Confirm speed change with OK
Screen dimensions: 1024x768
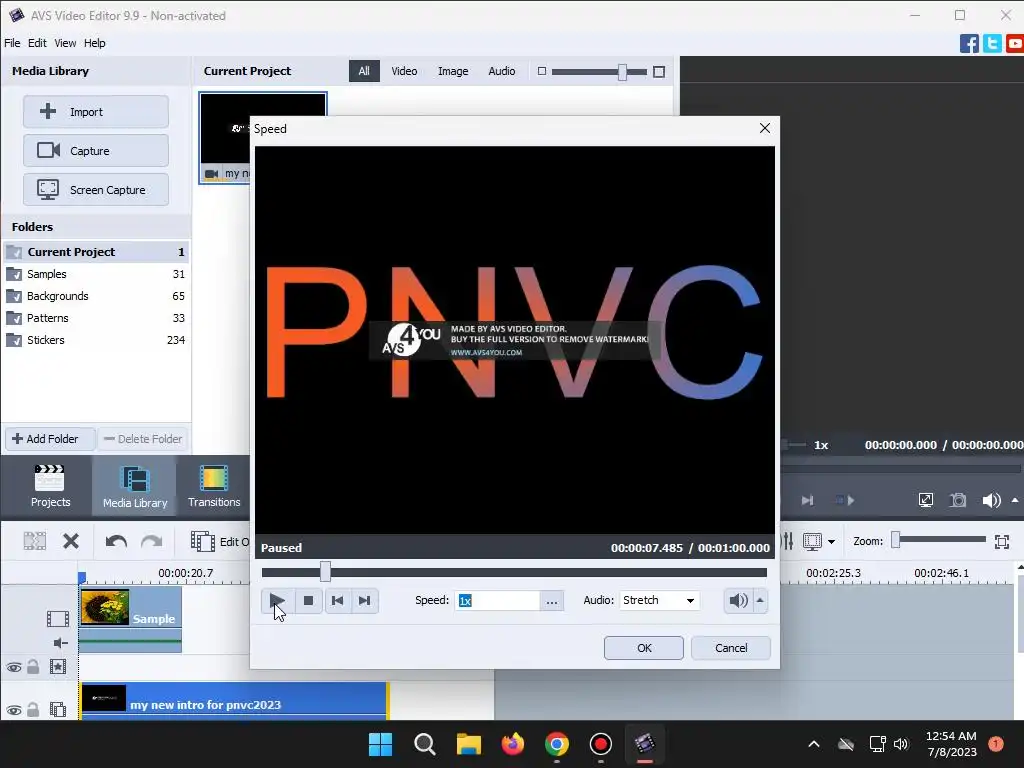[644, 648]
